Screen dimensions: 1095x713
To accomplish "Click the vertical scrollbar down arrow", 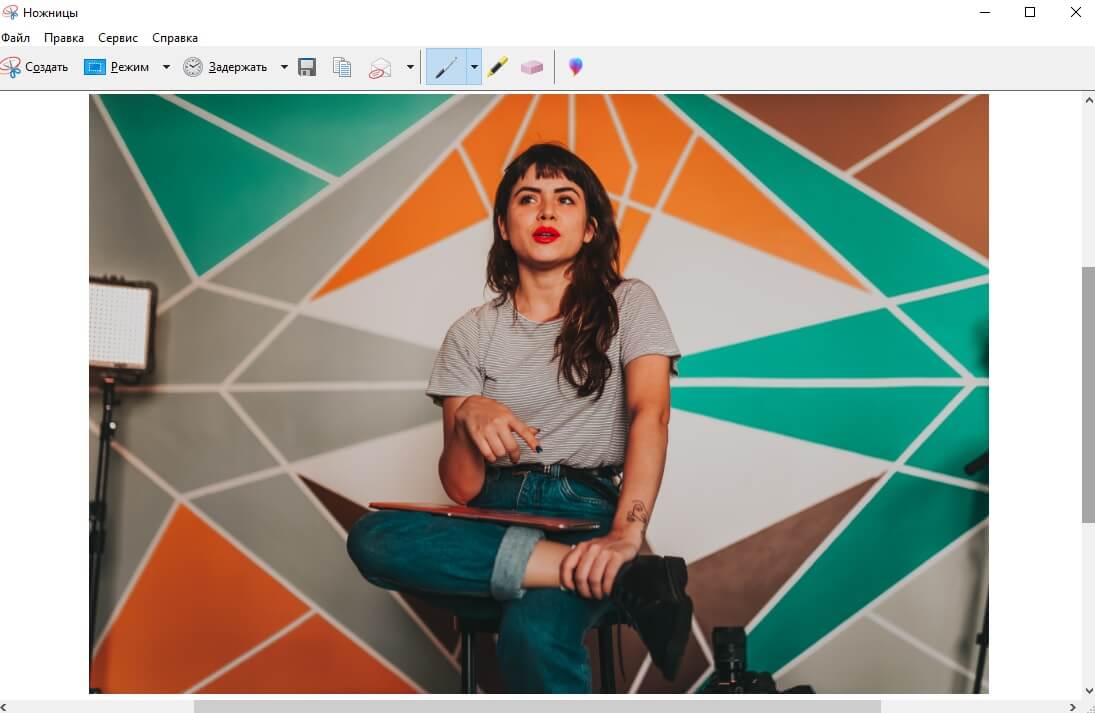I will (1088, 690).
